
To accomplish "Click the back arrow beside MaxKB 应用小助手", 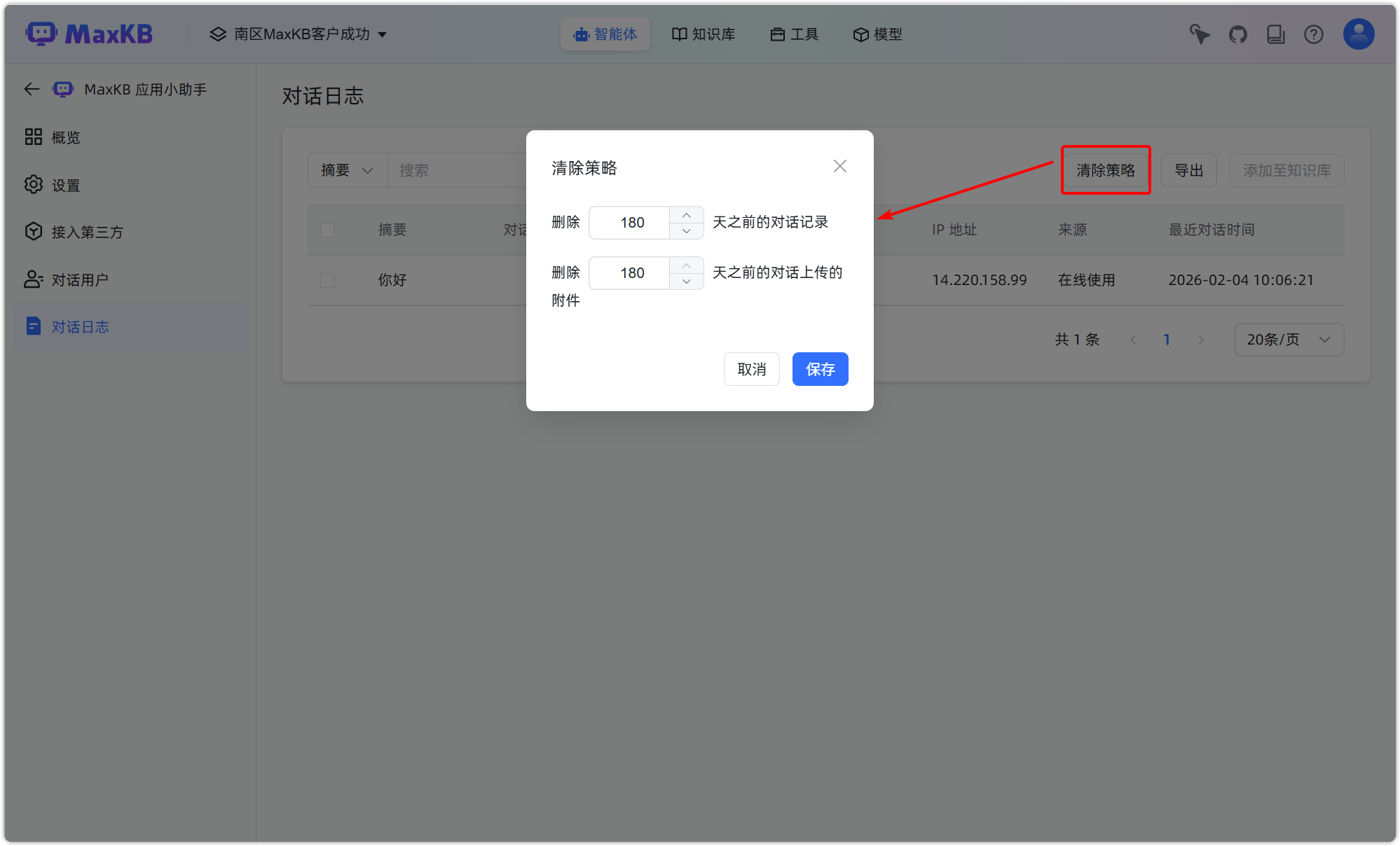I will (32, 89).
